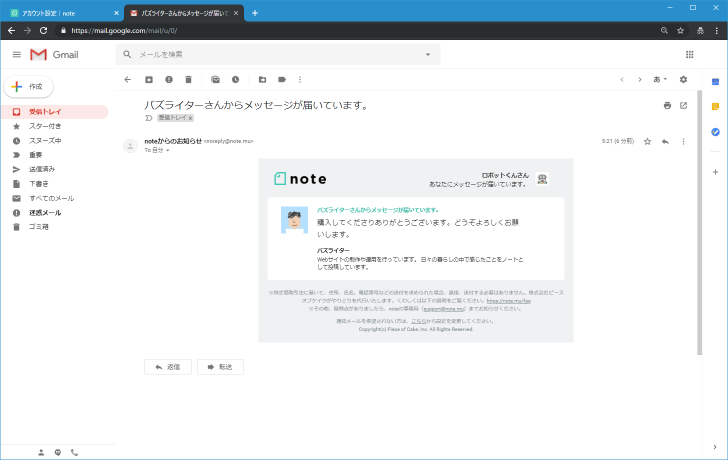Open the note.mu/faq link in the footer

coord(508,301)
